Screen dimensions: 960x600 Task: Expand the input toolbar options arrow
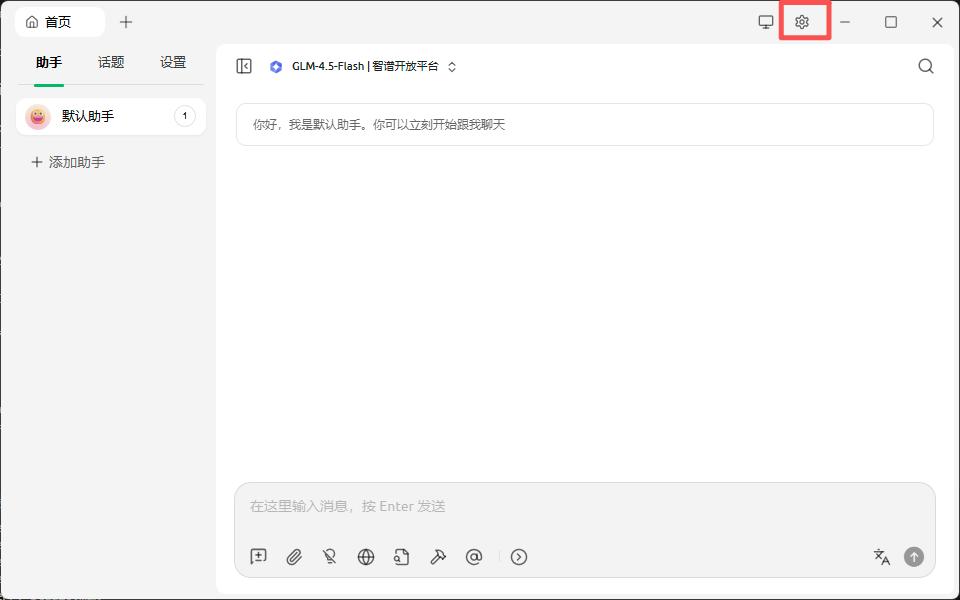[x=518, y=557]
